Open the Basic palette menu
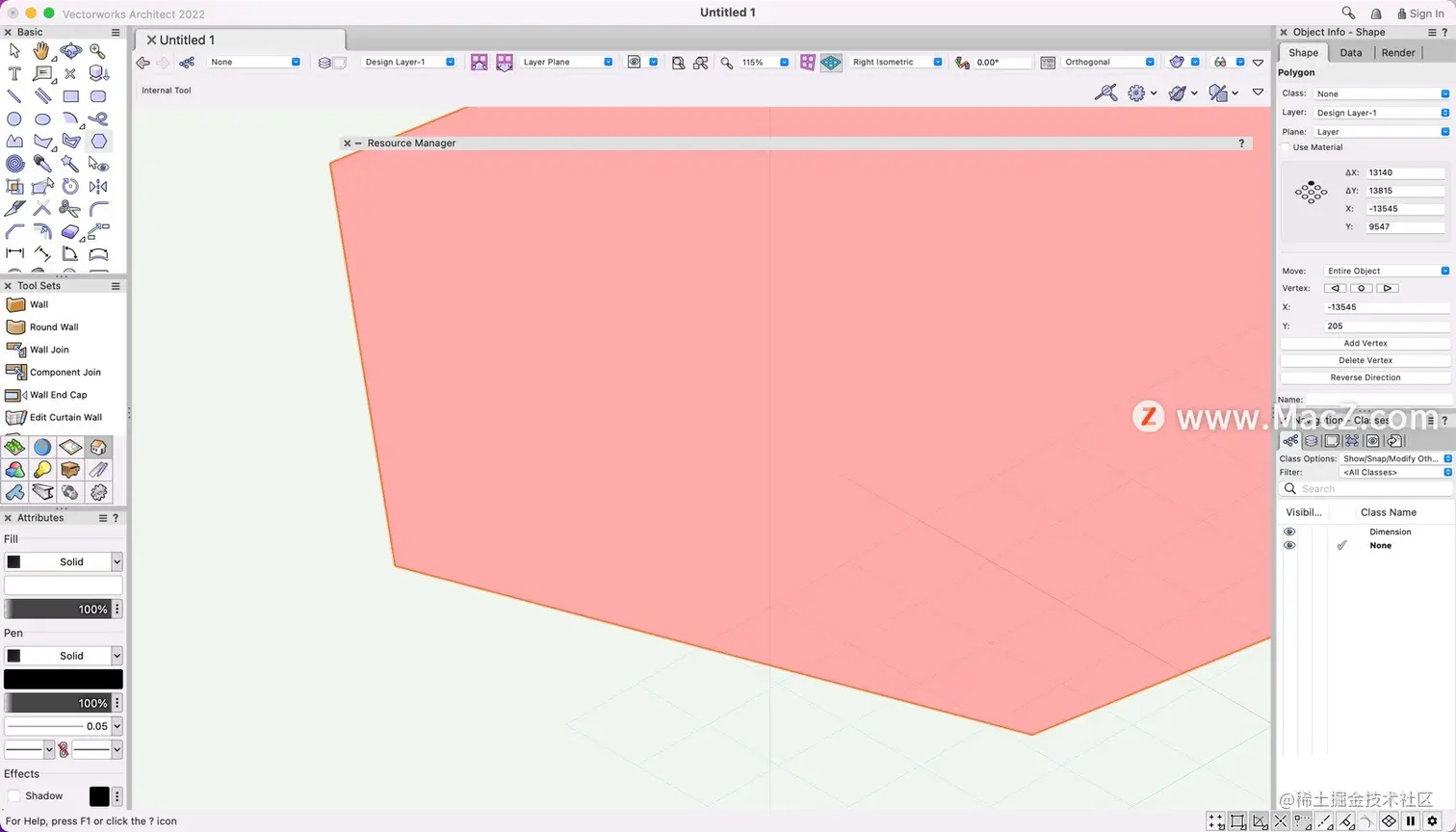 click(x=116, y=32)
